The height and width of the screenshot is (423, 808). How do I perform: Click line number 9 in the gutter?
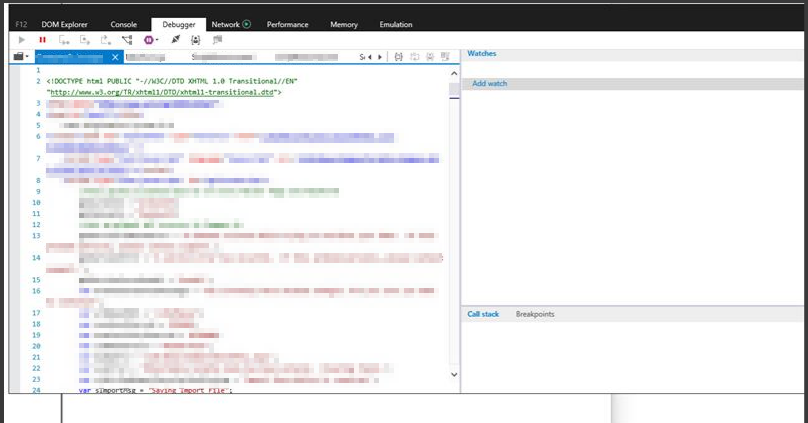tap(38, 192)
